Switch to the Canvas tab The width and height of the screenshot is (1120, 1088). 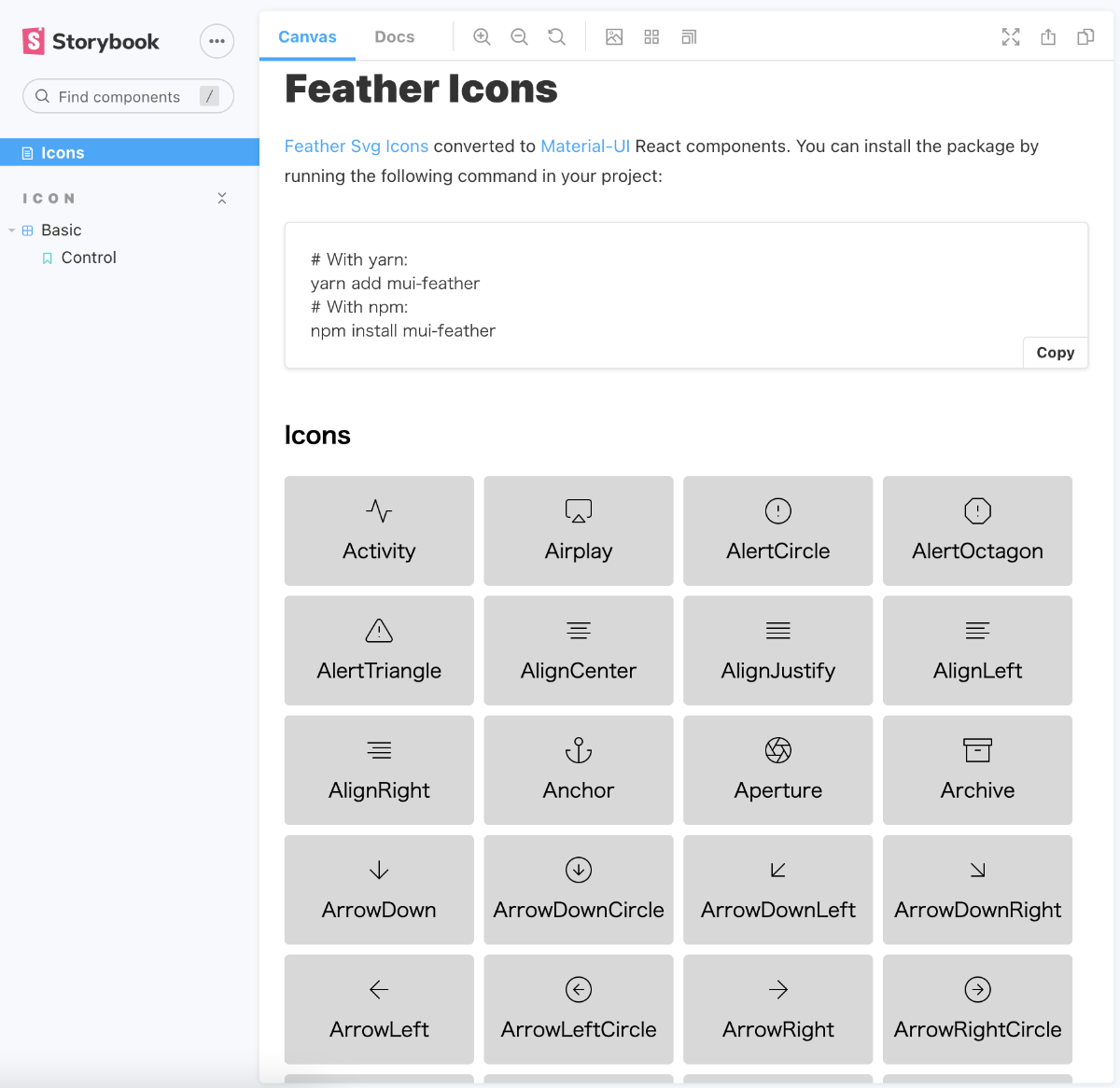(x=307, y=37)
